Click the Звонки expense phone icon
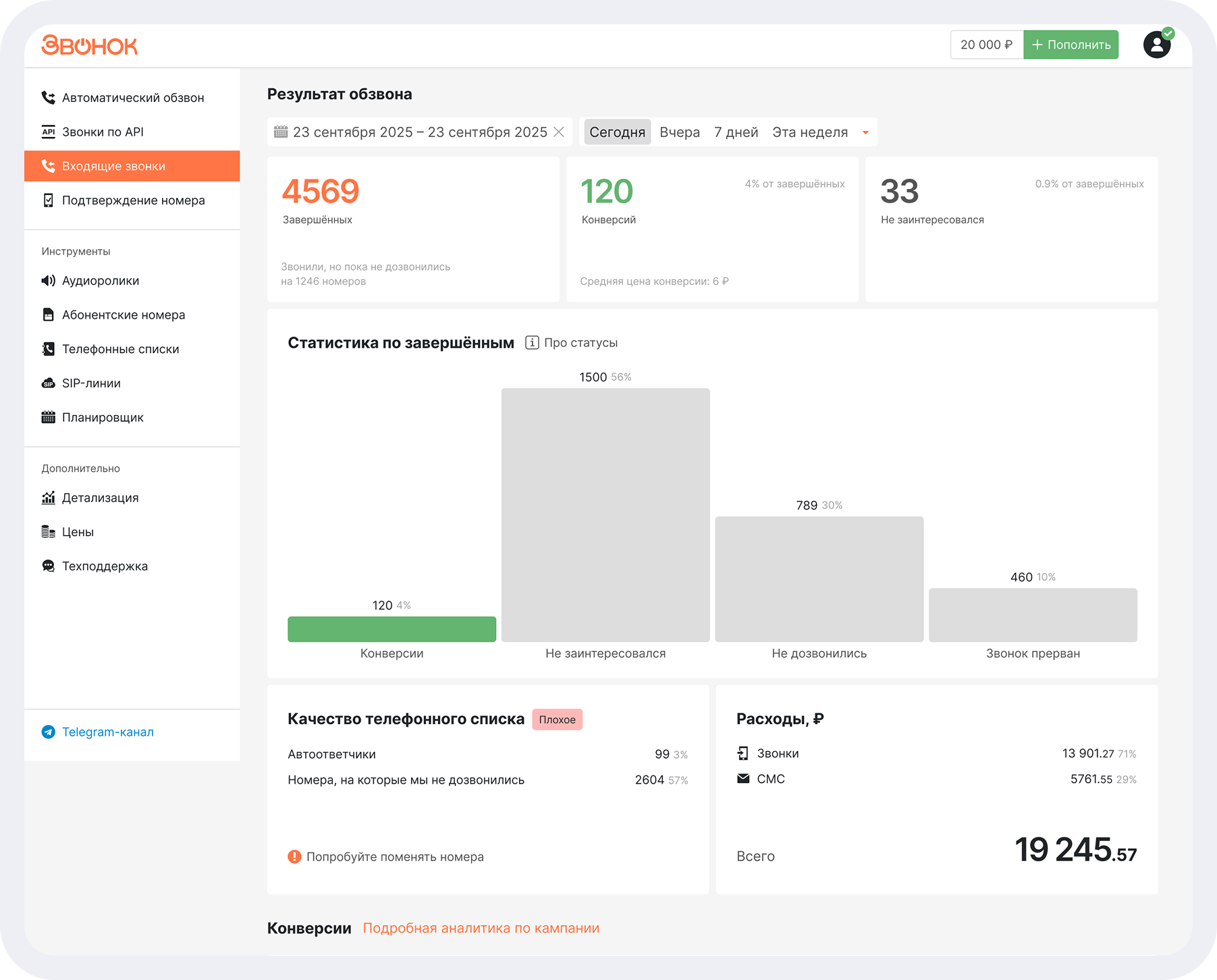The image size is (1217, 980). point(743,753)
